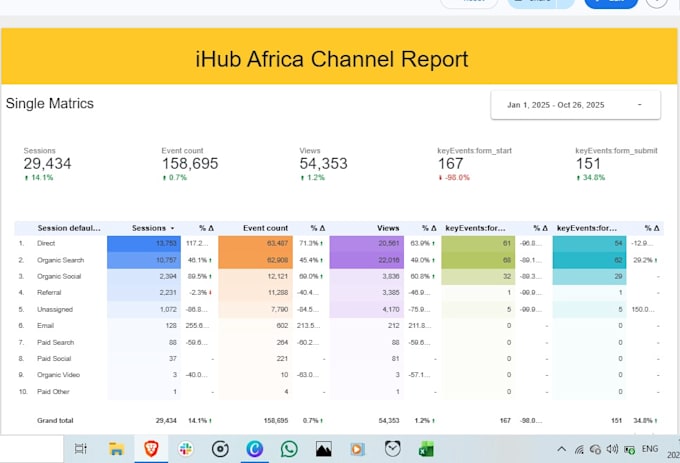
Task: Select the Email channel row
Action: [339, 326]
